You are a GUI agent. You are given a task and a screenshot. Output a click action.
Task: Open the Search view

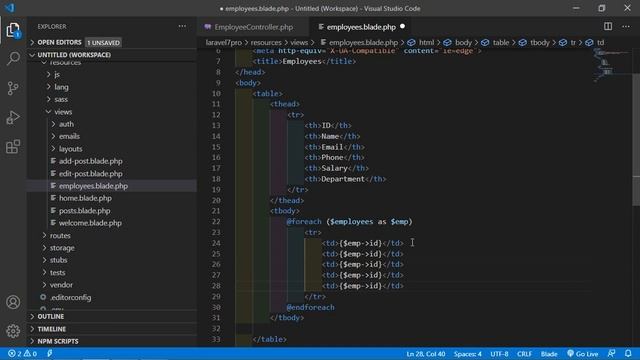[13, 59]
